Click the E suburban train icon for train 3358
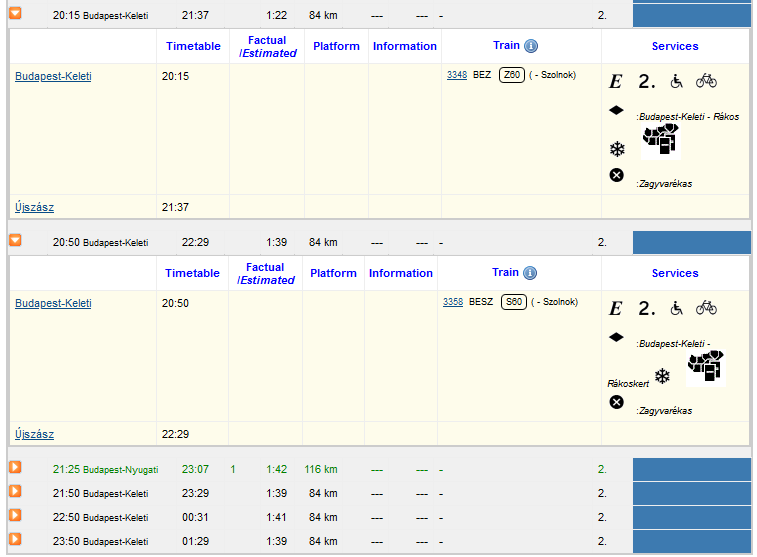 tap(616, 308)
